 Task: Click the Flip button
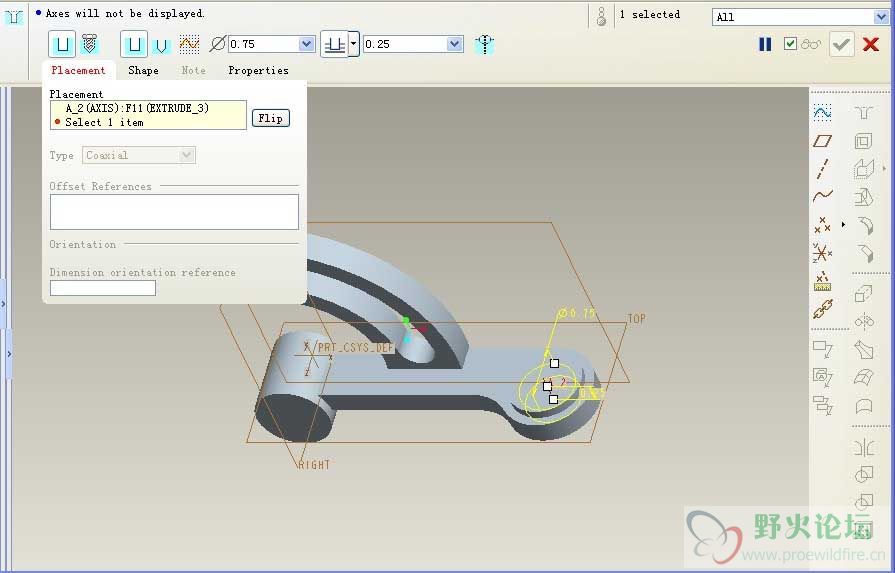(271, 118)
